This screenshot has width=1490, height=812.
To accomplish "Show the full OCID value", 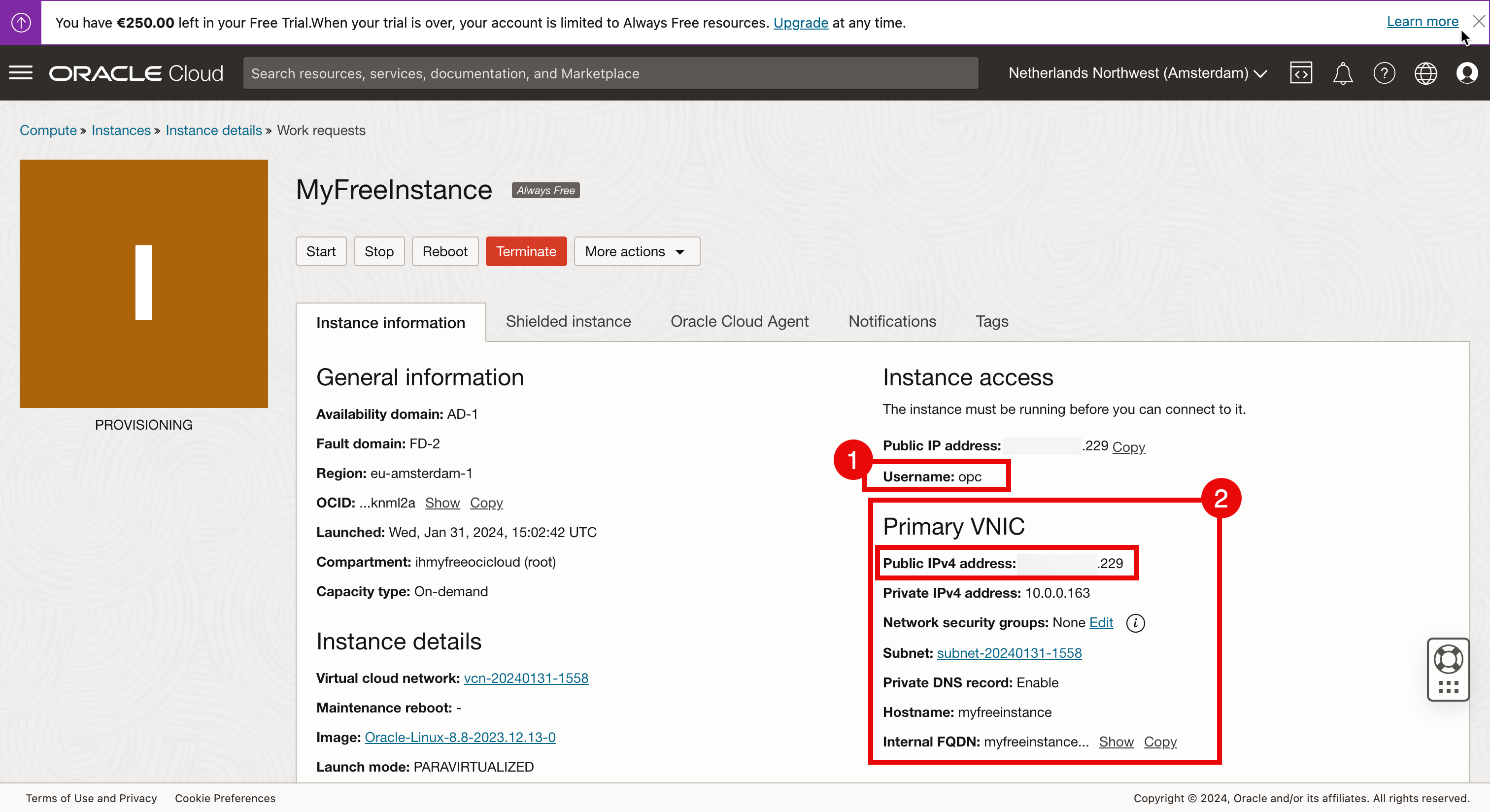I will tap(442, 503).
